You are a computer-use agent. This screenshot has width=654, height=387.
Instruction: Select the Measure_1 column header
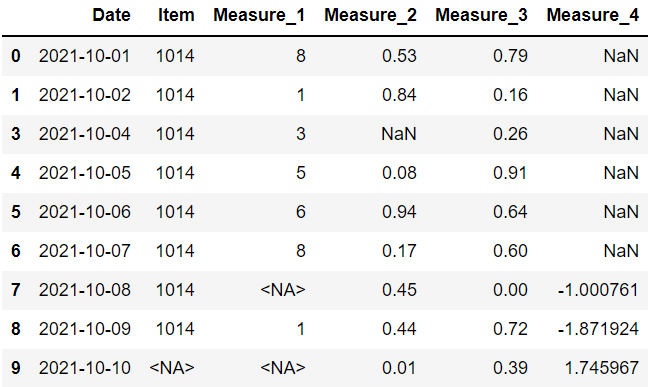pyautogui.click(x=259, y=15)
